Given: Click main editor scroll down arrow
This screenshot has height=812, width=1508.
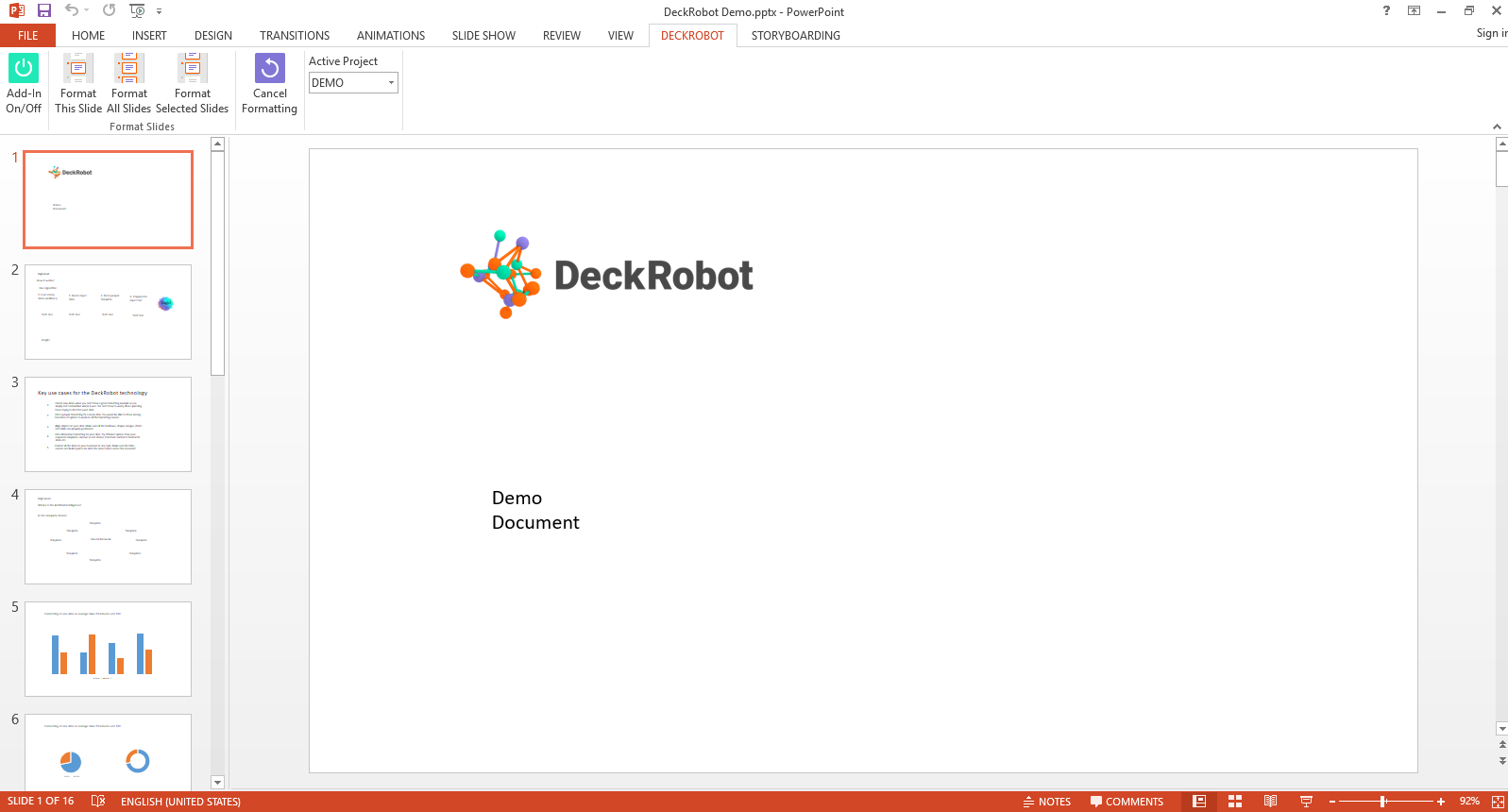Looking at the screenshot, I should [x=1502, y=729].
